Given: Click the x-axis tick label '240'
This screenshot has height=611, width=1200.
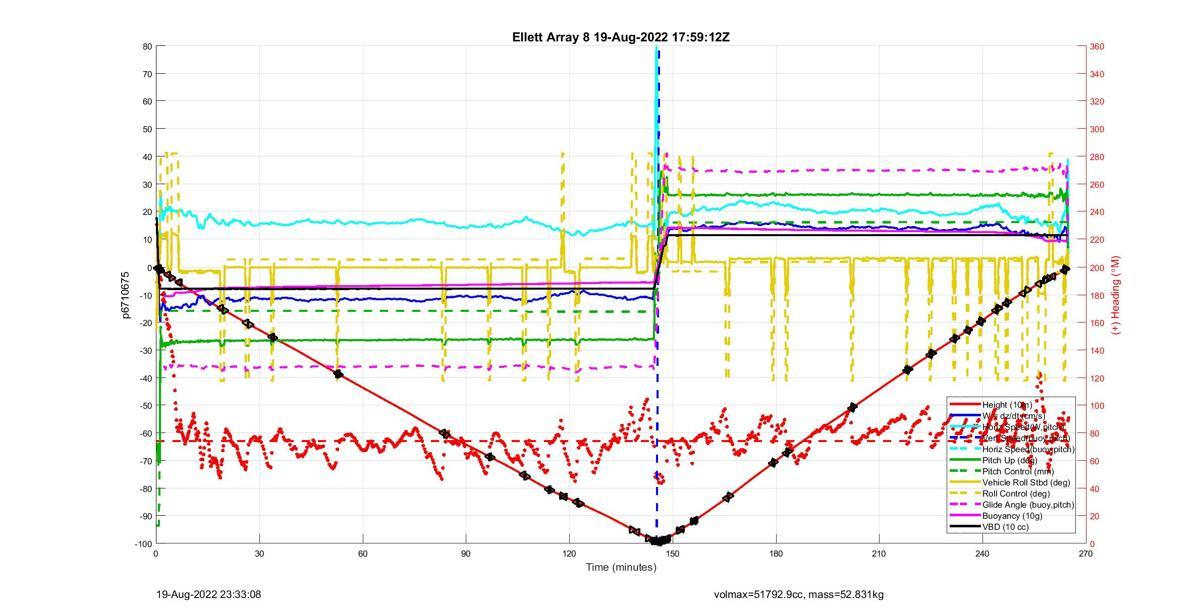Looking at the screenshot, I should [x=982, y=553].
